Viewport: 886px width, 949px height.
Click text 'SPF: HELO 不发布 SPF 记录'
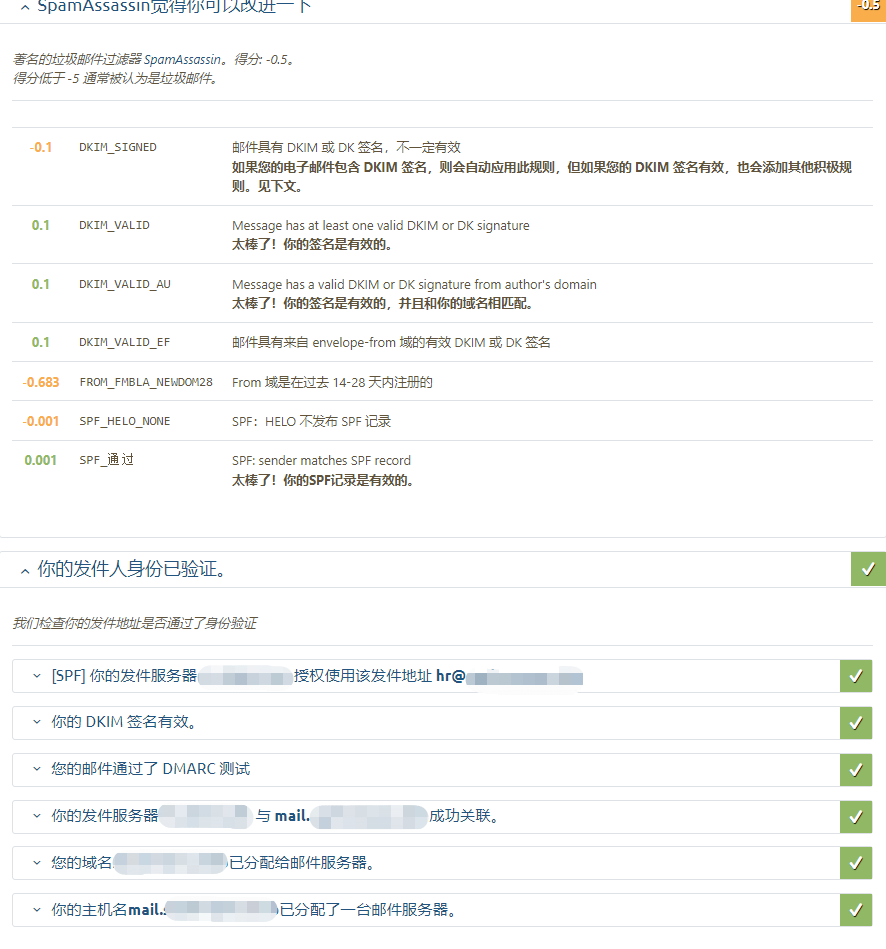click(x=312, y=421)
